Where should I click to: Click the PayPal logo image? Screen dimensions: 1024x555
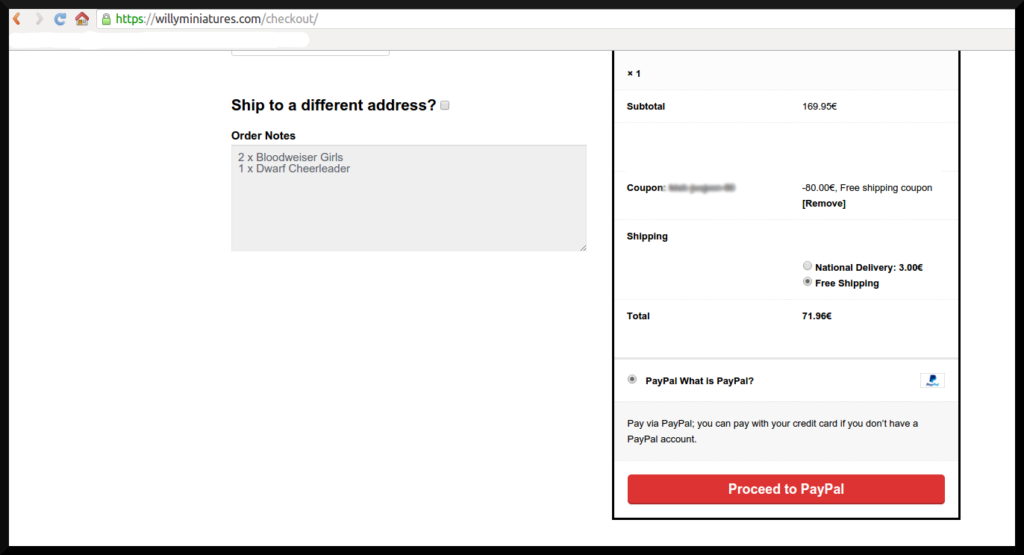pos(932,380)
